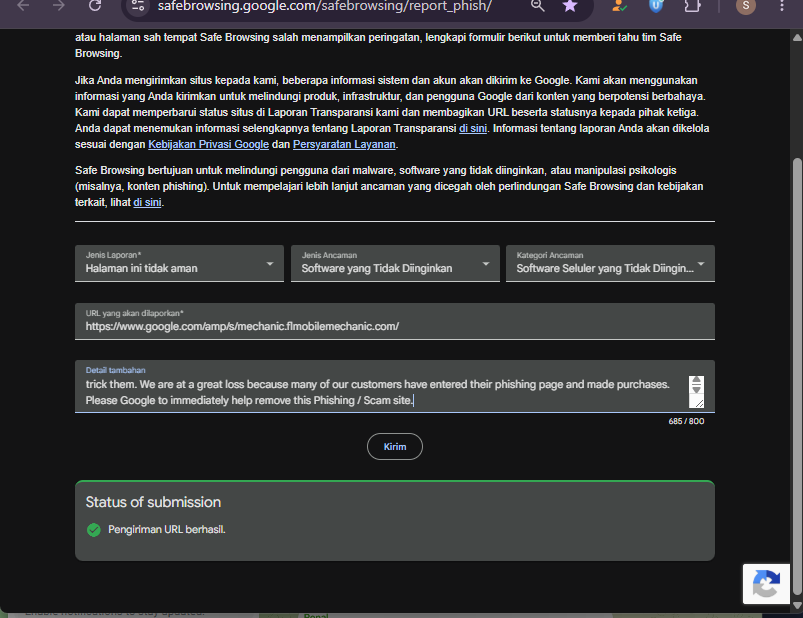This screenshot has height=618, width=803.
Task: Open the Extensions puzzle icon
Action: (x=692, y=6)
